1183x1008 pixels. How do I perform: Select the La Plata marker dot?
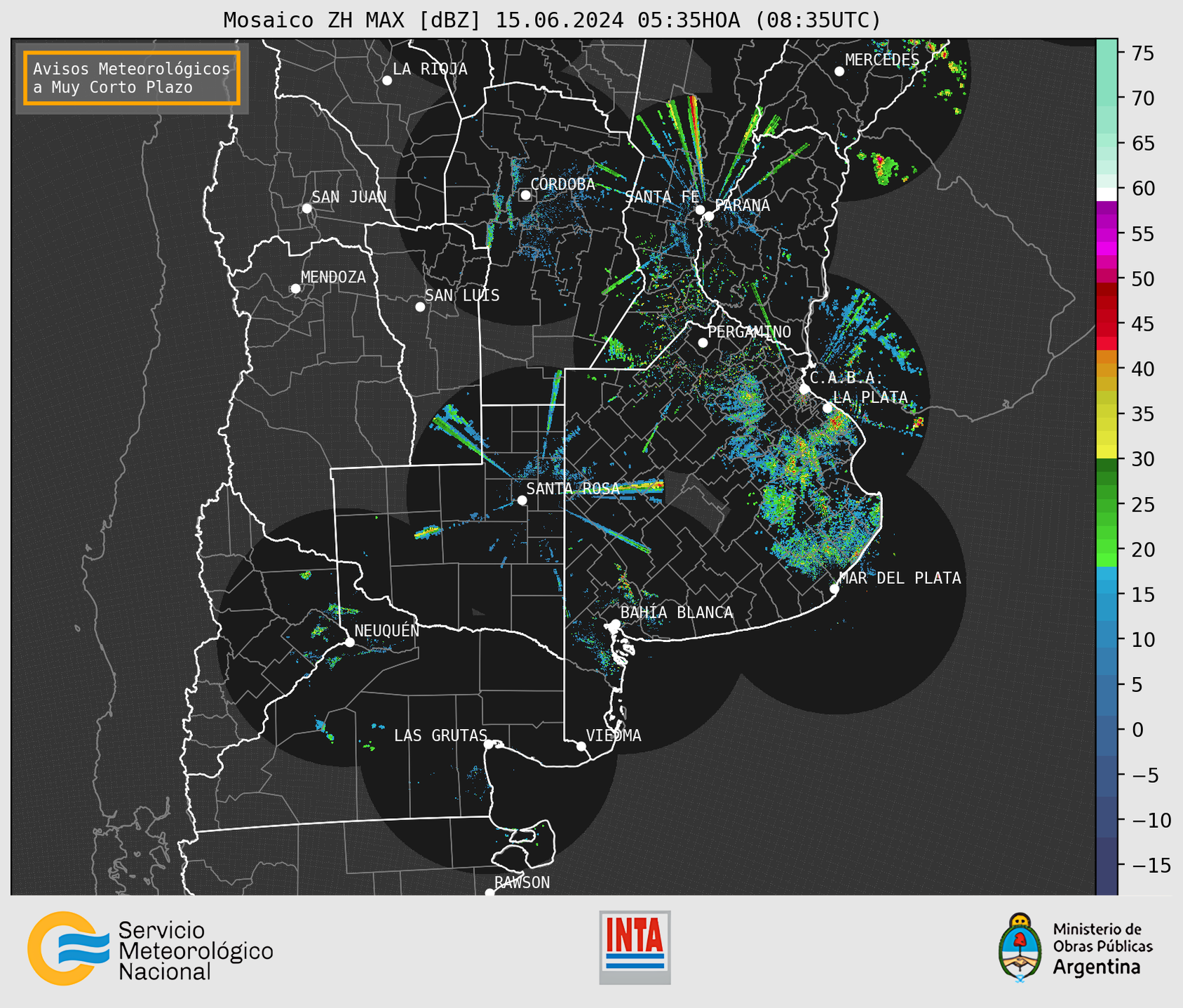(x=827, y=408)
